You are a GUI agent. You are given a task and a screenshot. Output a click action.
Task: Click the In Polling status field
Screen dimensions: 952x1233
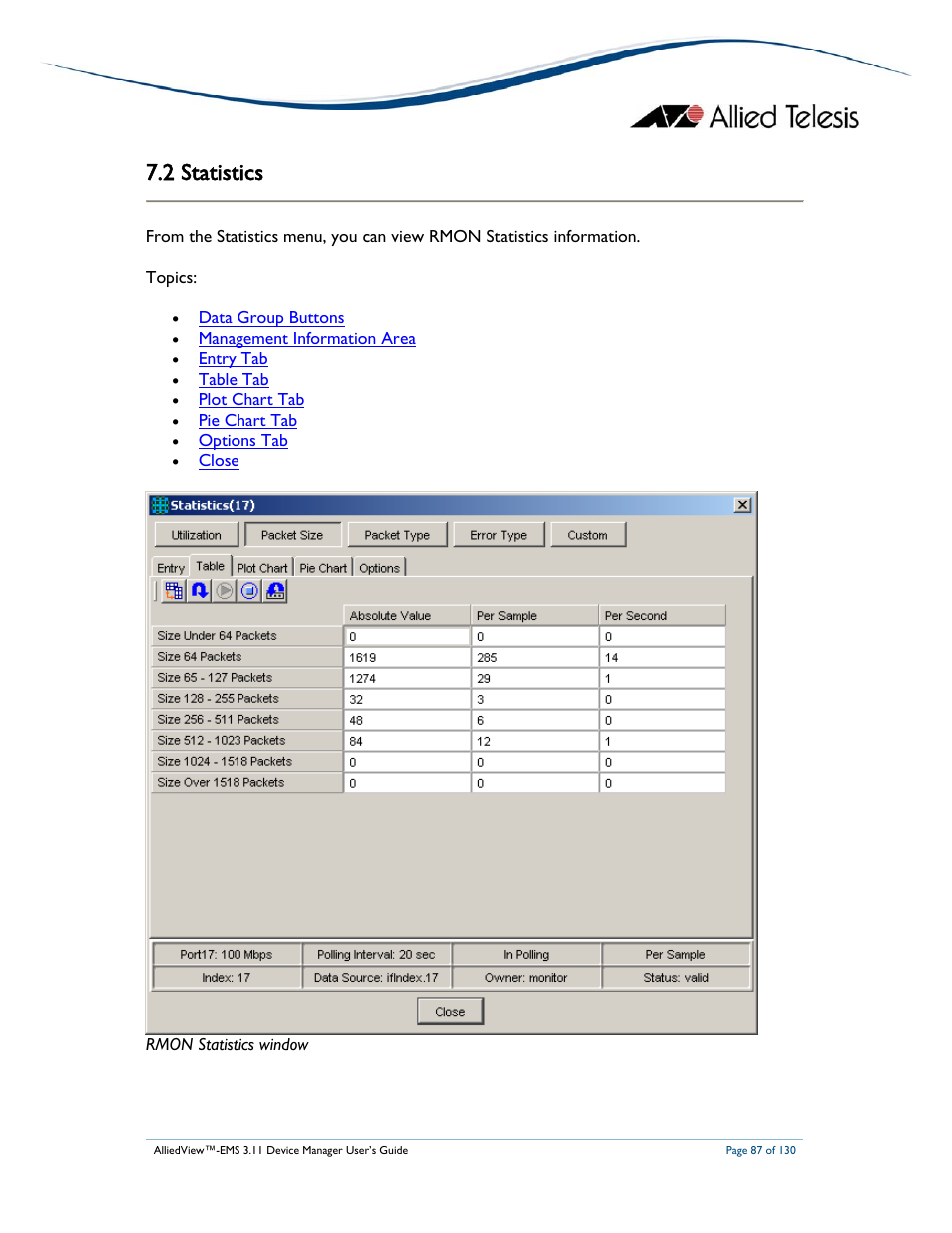coord(526,955)
